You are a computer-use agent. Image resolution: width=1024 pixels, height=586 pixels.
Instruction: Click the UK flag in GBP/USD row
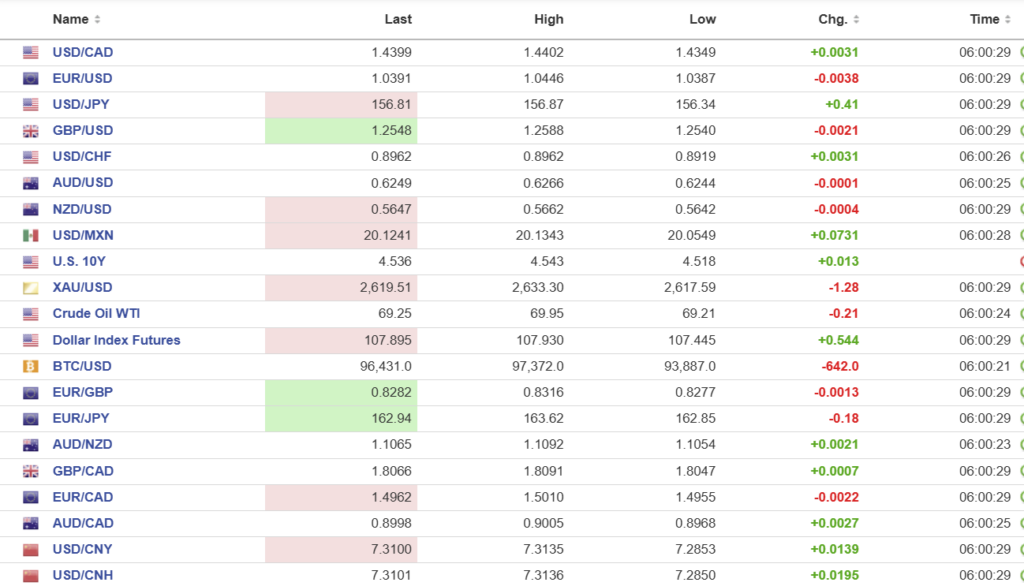(x=30, y=131)
